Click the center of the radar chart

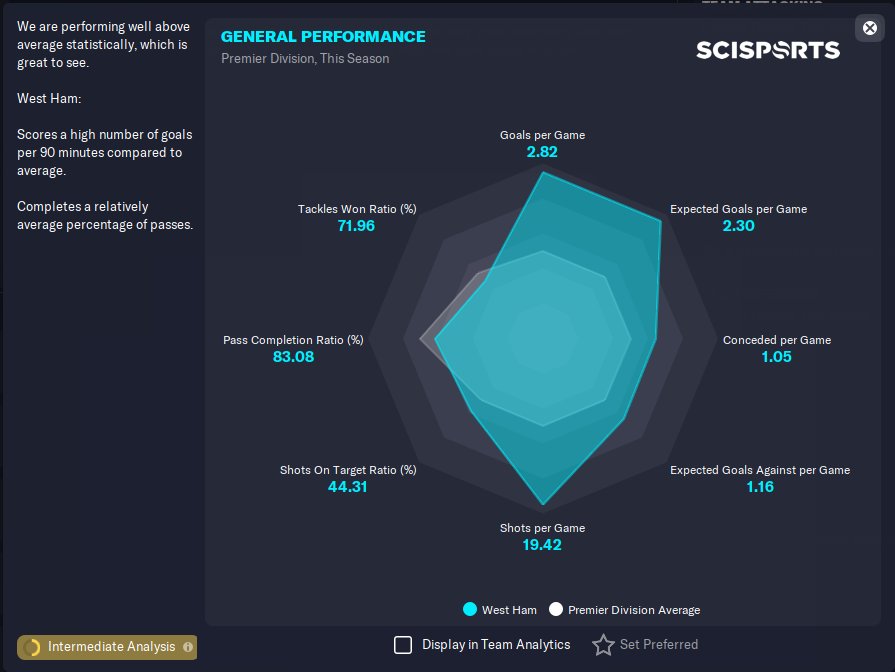click(x=543, y=338)
